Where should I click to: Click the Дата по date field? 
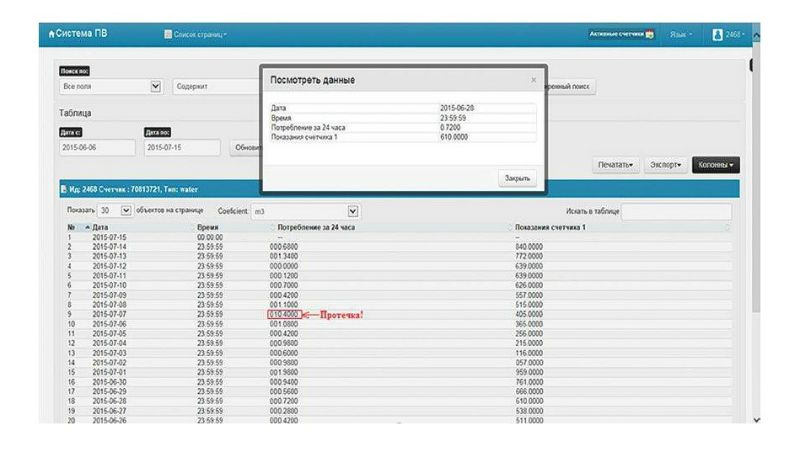coord(181,147)
